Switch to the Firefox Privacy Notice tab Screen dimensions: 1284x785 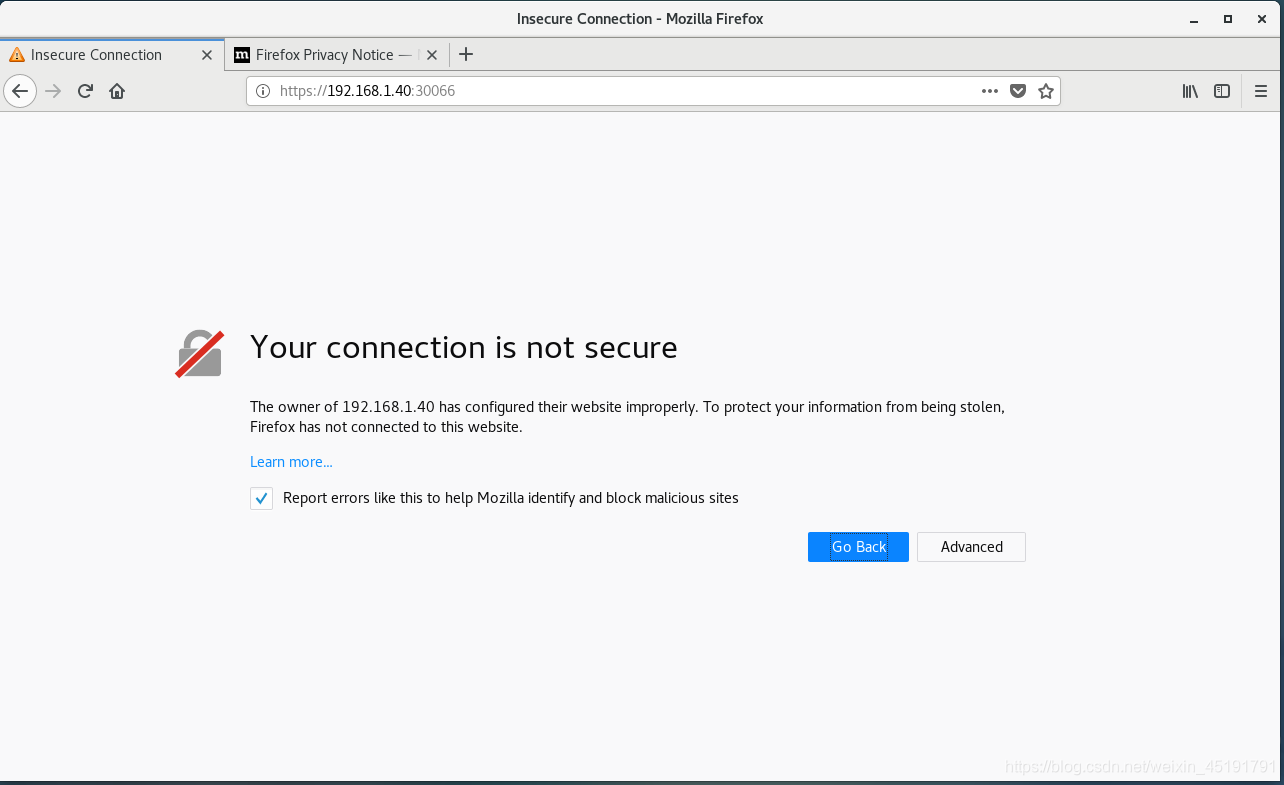[x=337, y=55]
